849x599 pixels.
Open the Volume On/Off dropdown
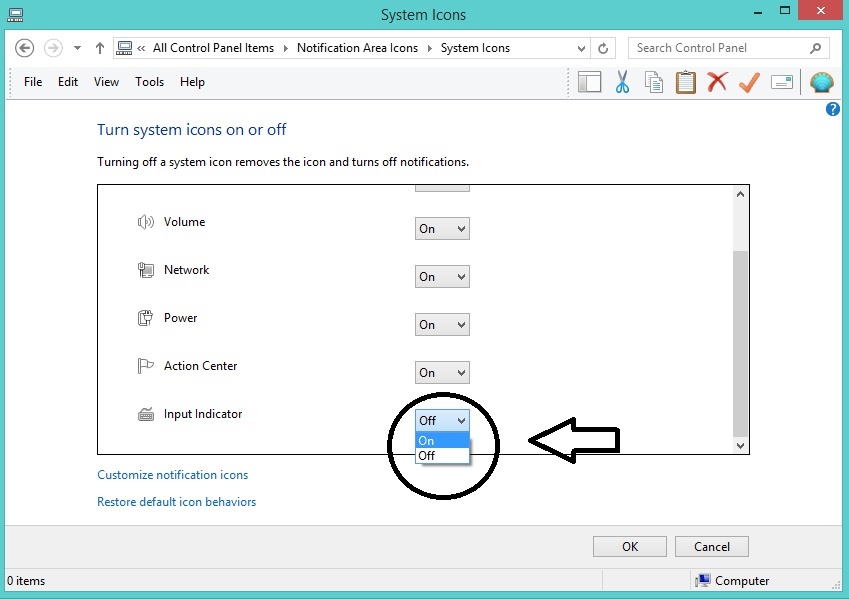click(x=442, y=229)
